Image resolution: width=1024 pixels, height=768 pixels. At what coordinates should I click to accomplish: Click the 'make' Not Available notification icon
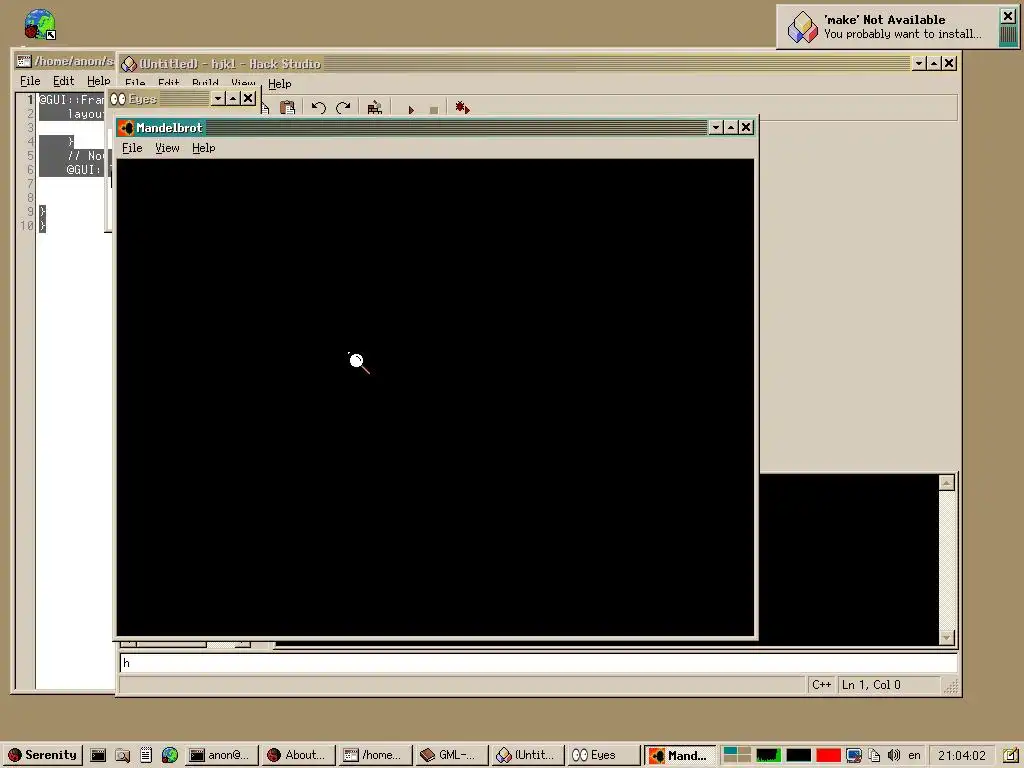(x=803, y=27)
